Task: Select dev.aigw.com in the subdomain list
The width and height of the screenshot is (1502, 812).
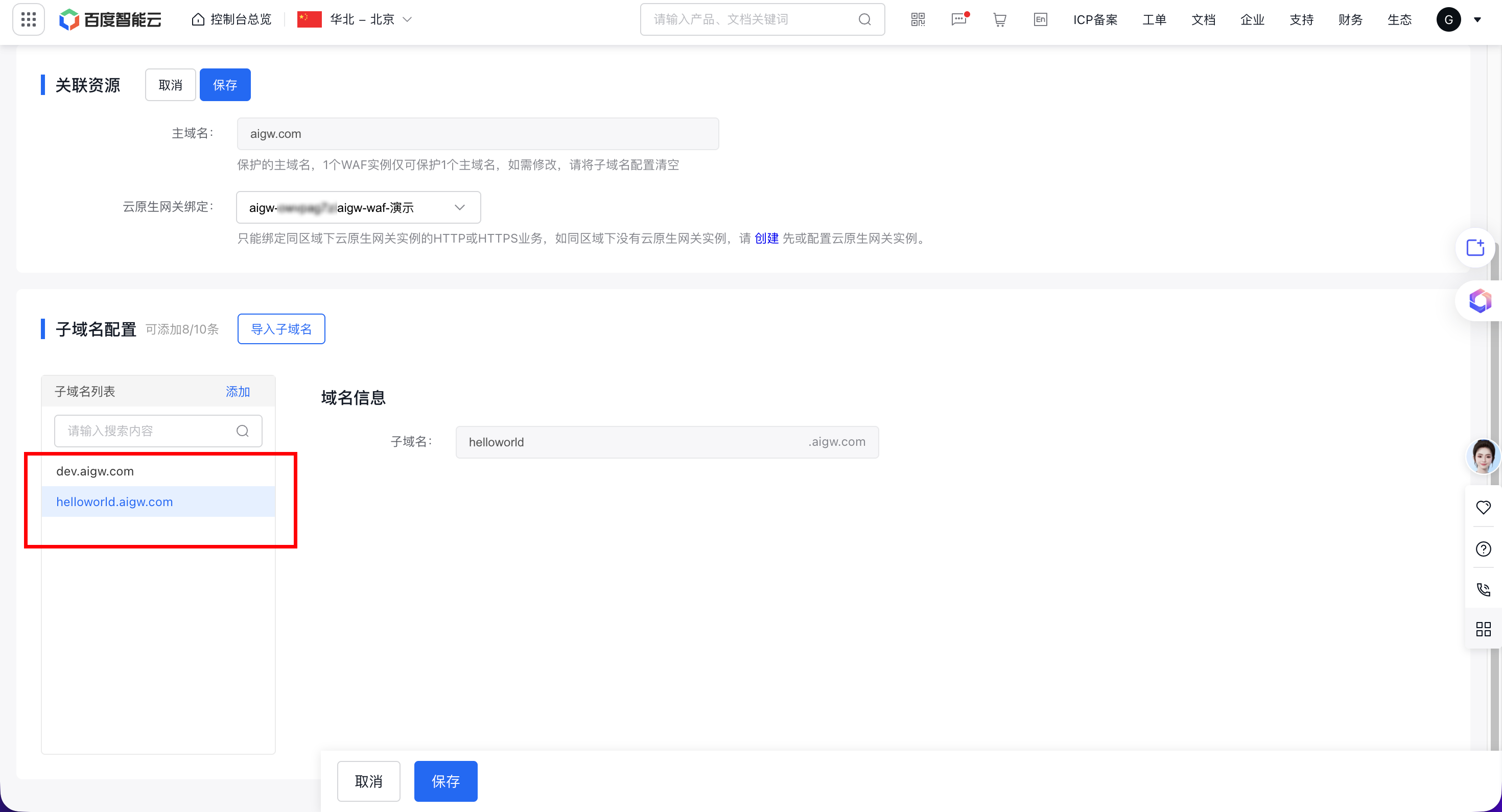Action: point(95,471)
